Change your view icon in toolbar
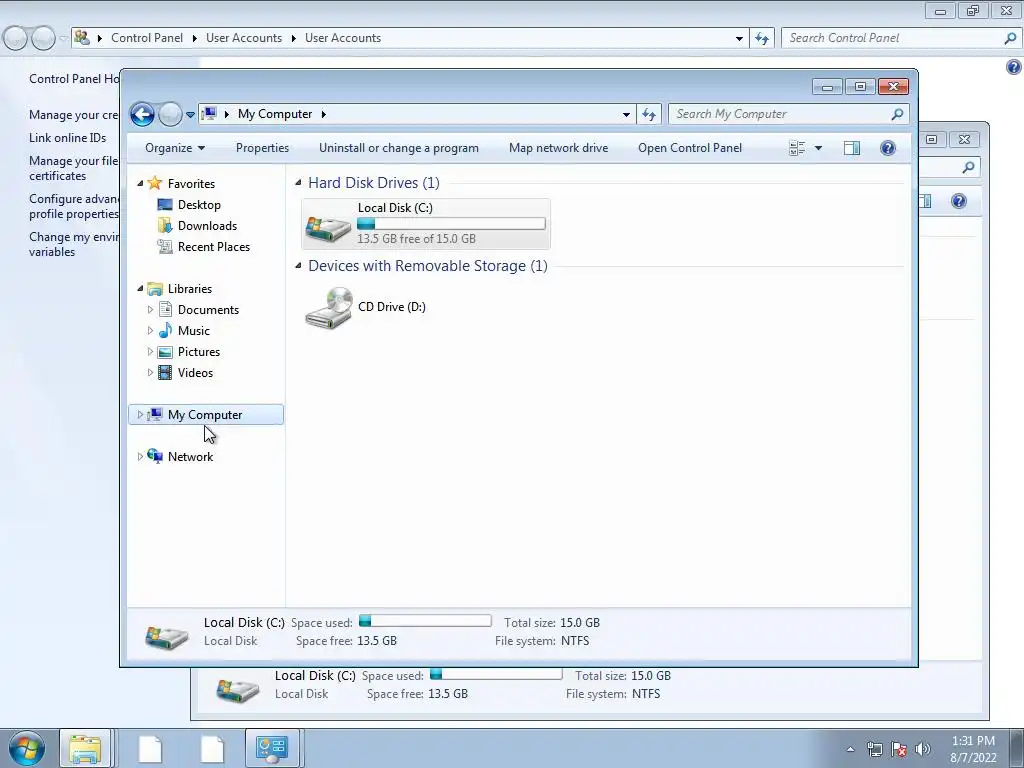Image resolution: width=1024 pixels, height=768 pixels. pyautogui.click(x=797, y=148)
